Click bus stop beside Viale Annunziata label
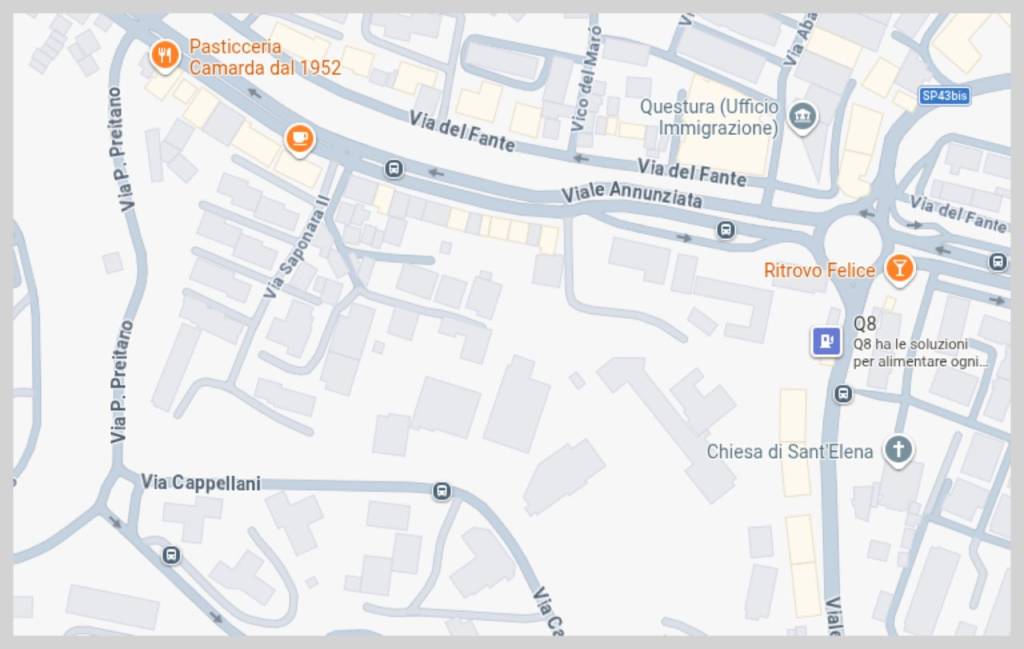 point(726,230)
